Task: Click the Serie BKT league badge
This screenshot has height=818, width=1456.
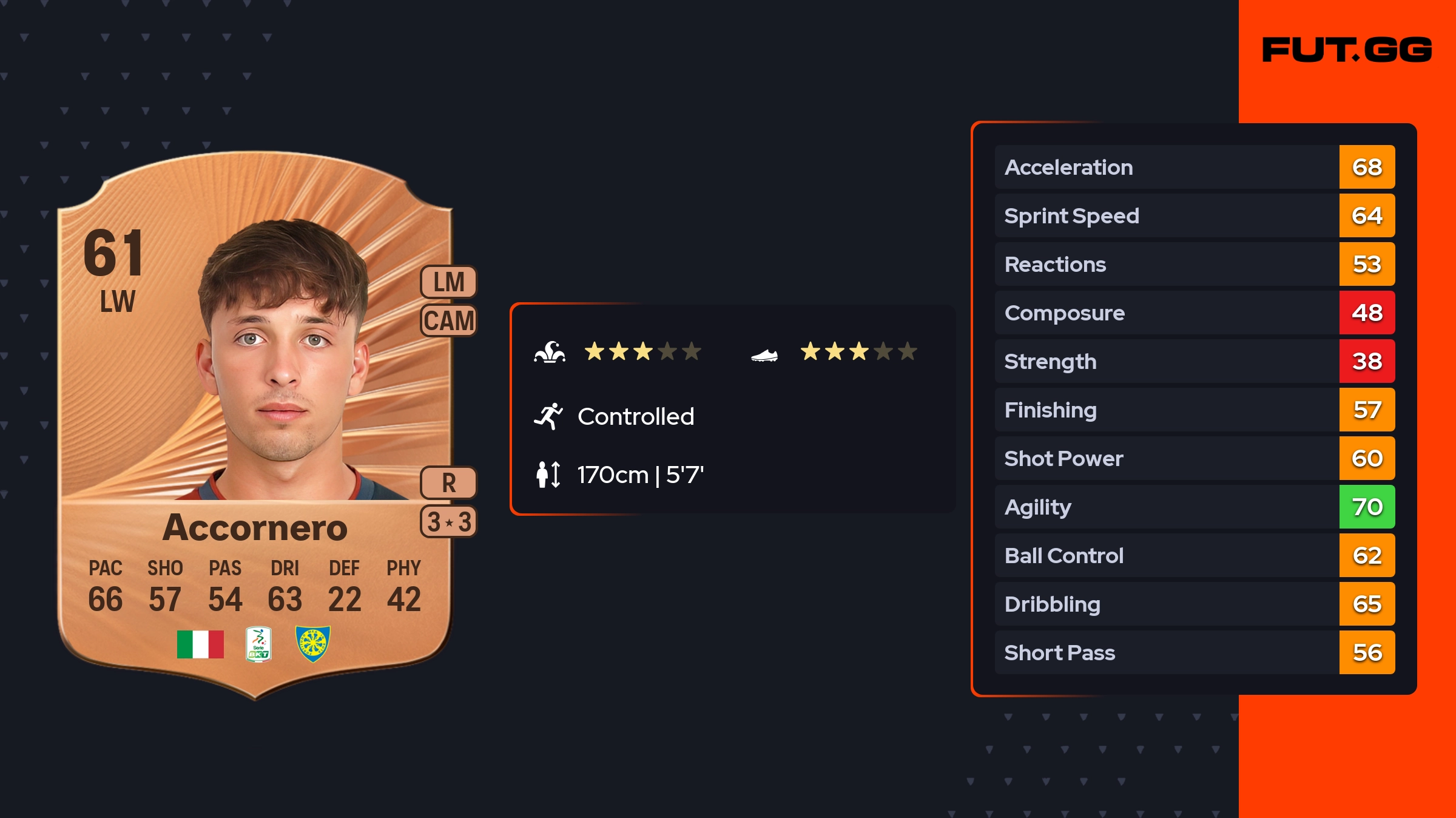Action: (x=258, y=644)
